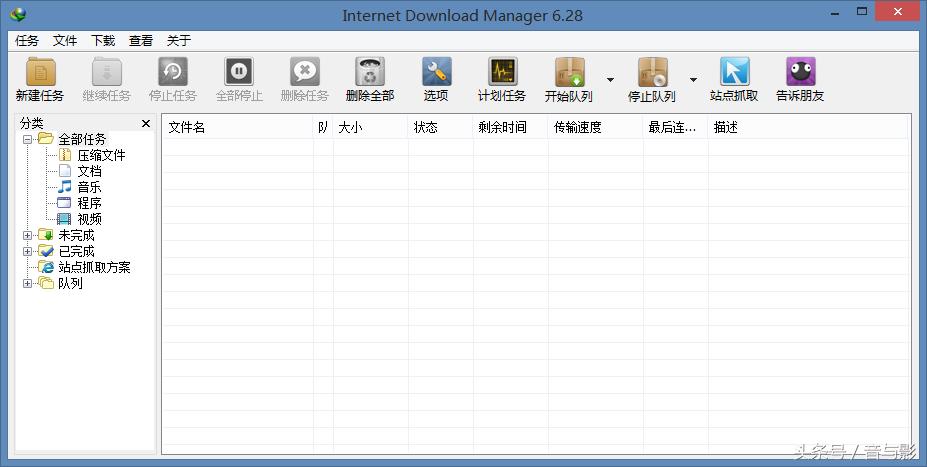The height and width of the screenshot is (467, 927).
Task: Click the 停止队列 (stop queue) icon
Action: 652,72
